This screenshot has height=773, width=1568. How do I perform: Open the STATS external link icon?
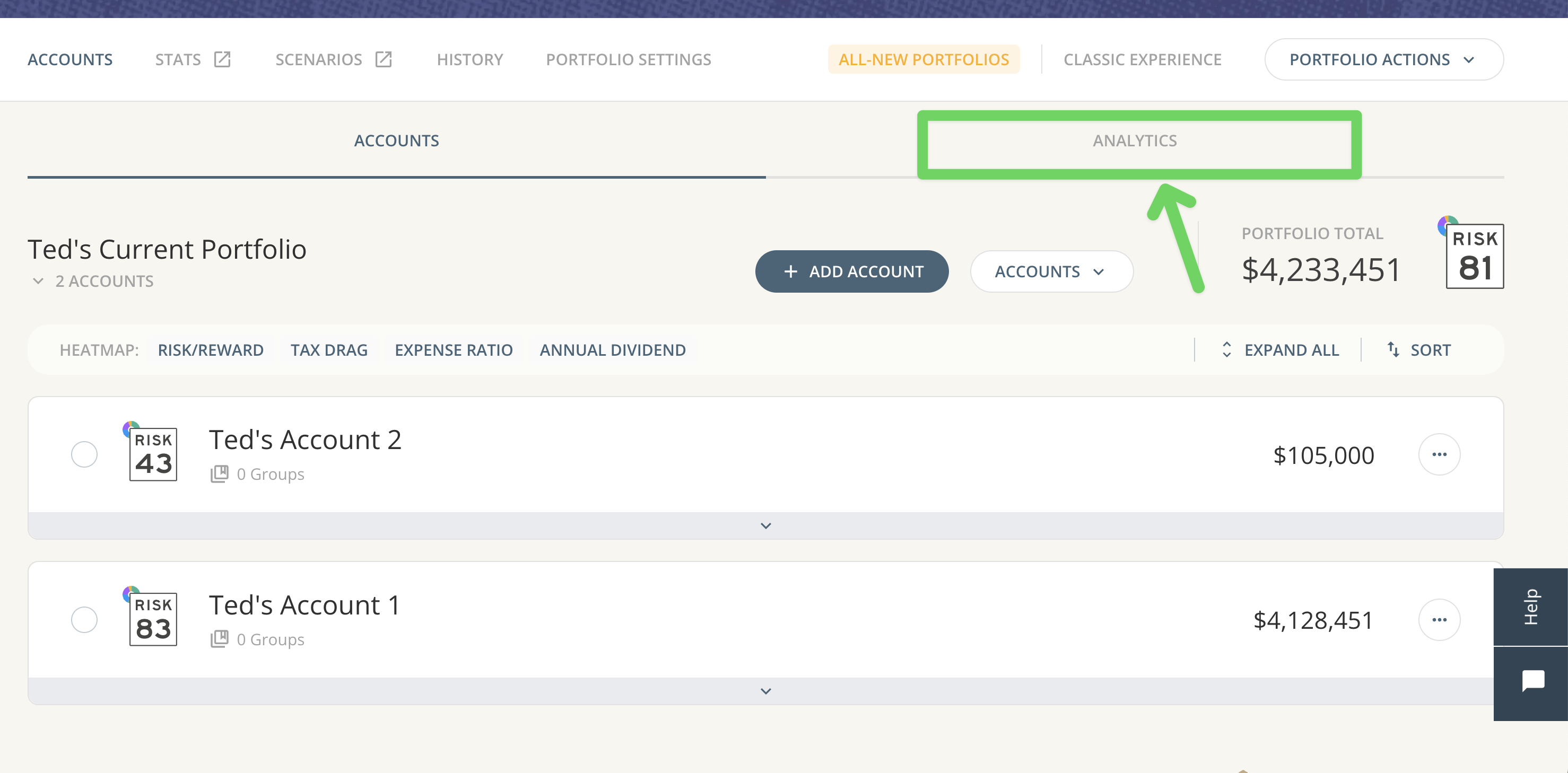click(223, 59)
